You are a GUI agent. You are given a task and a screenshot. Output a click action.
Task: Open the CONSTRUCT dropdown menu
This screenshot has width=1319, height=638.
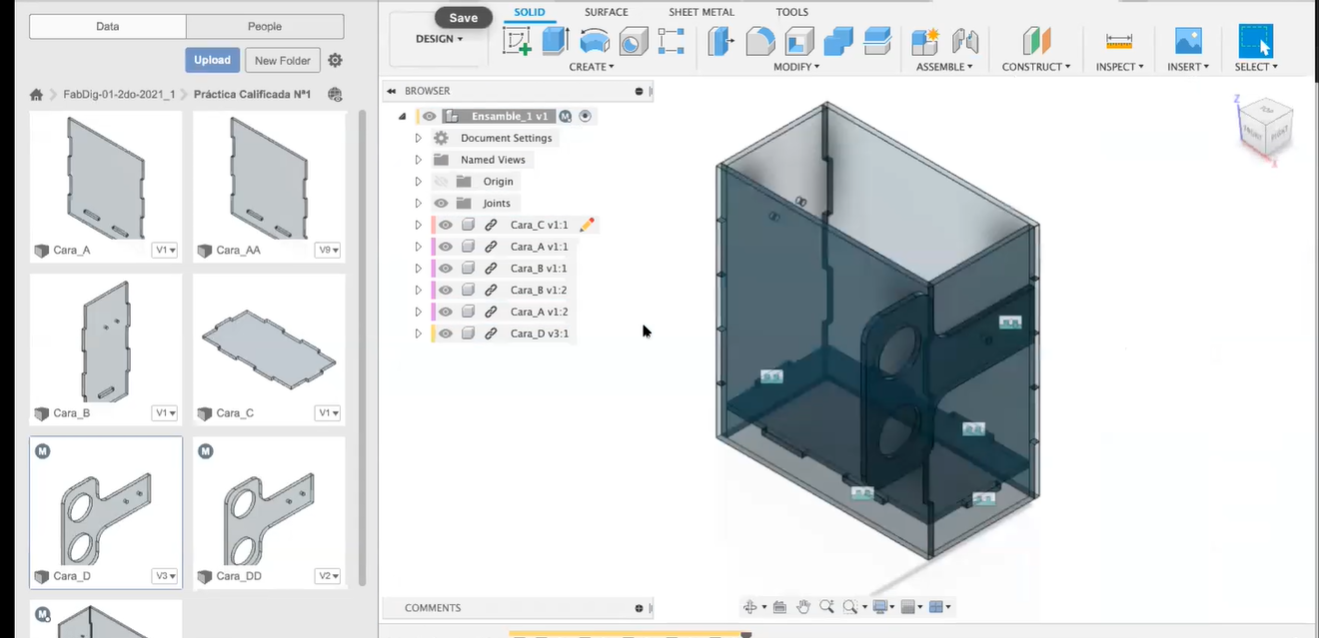pyautogui.click(x=1036, y=67)
